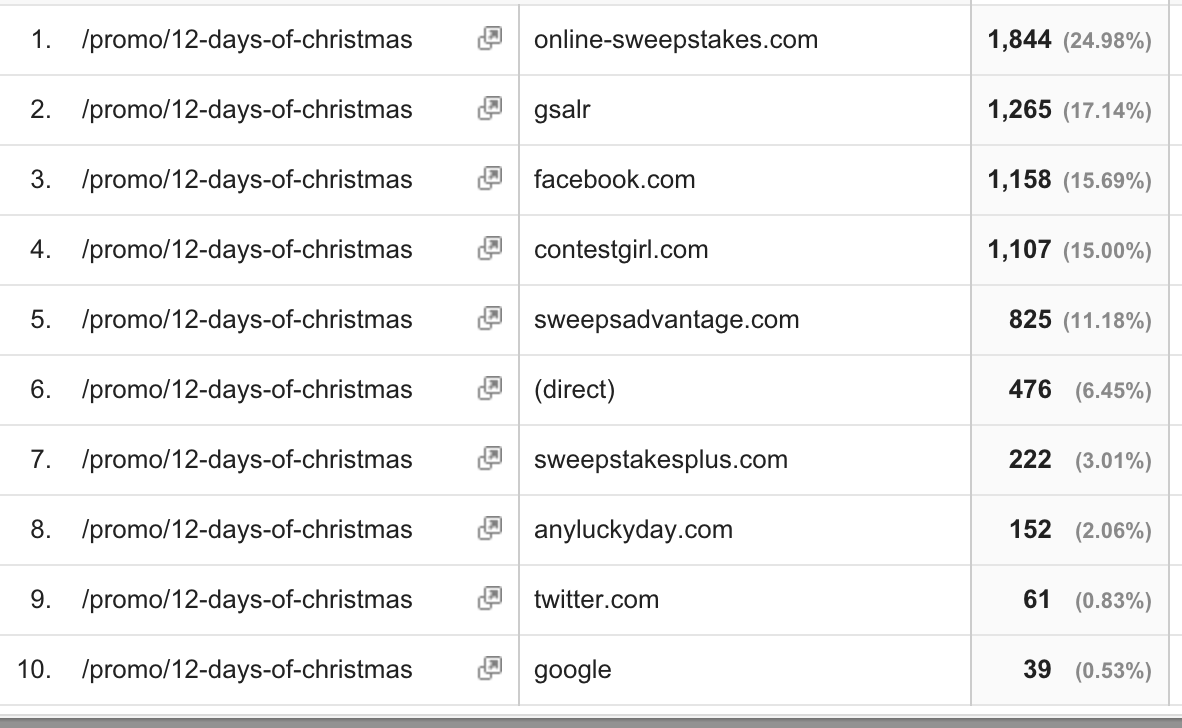Click popout icon in sweepsadvantage.com row
Image resolution: width=1182 pixels, height=728 pixels.
[x=489, y=319]
